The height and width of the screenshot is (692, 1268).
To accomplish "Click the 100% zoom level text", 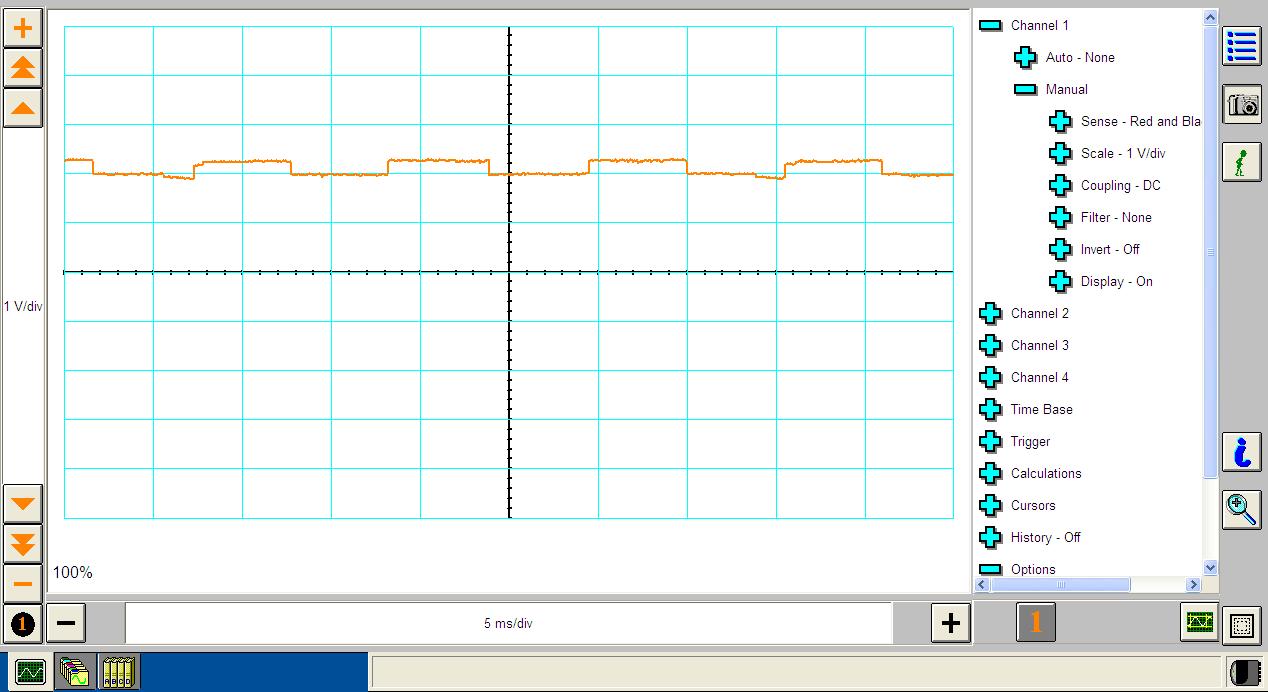I will [72, 572].
